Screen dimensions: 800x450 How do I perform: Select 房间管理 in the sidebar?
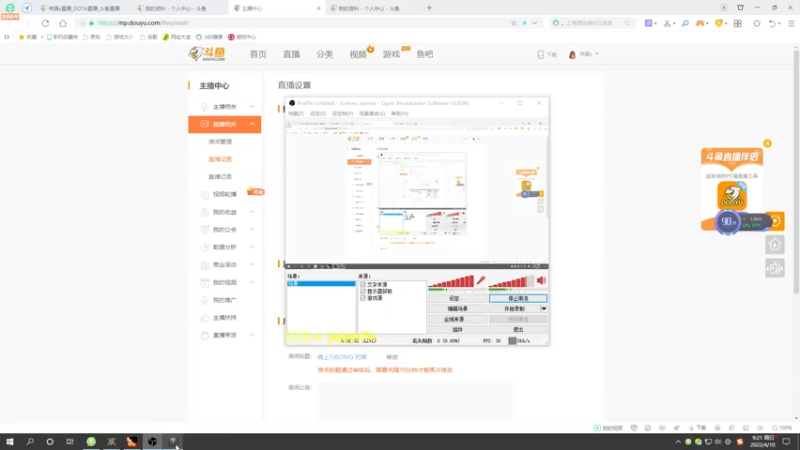[220, 142]
